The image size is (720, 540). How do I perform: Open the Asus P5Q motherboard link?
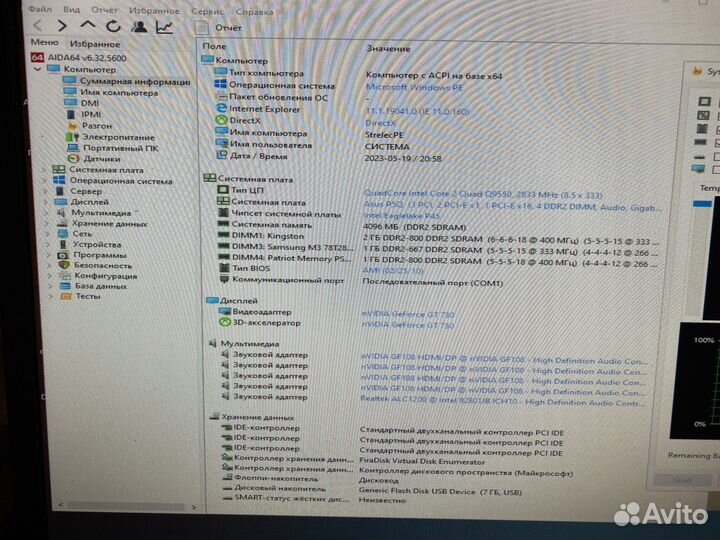tap(512, 205)
